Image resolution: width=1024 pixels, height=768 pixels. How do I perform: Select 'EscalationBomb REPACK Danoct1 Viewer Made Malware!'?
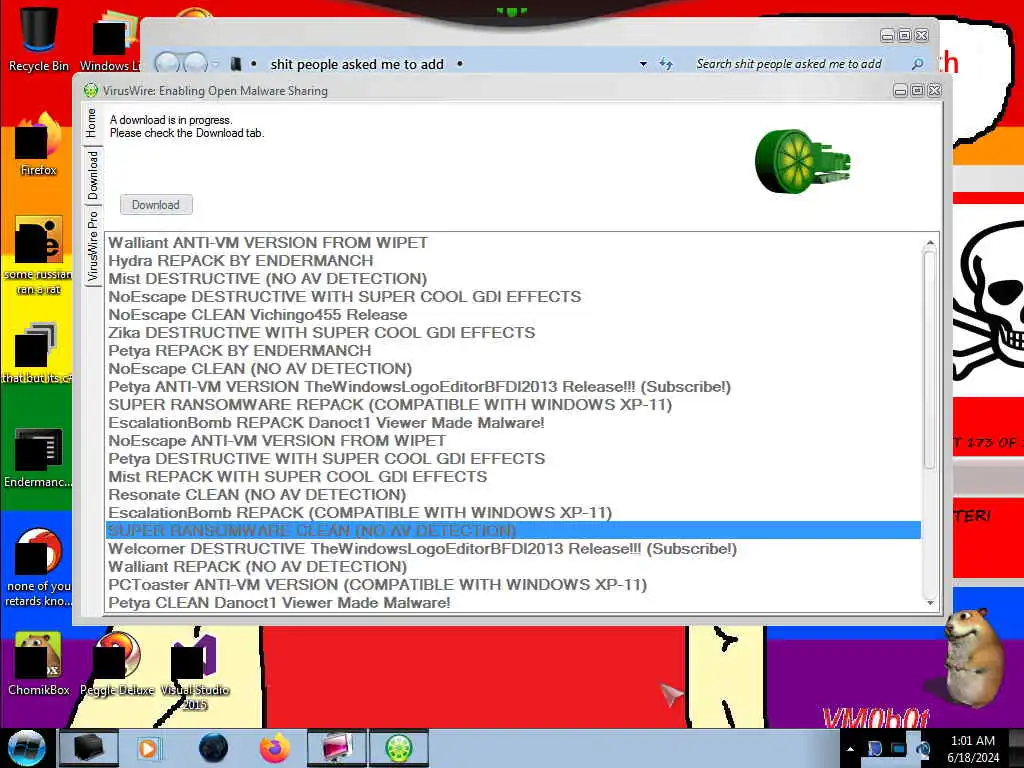(x=513, y=423)
